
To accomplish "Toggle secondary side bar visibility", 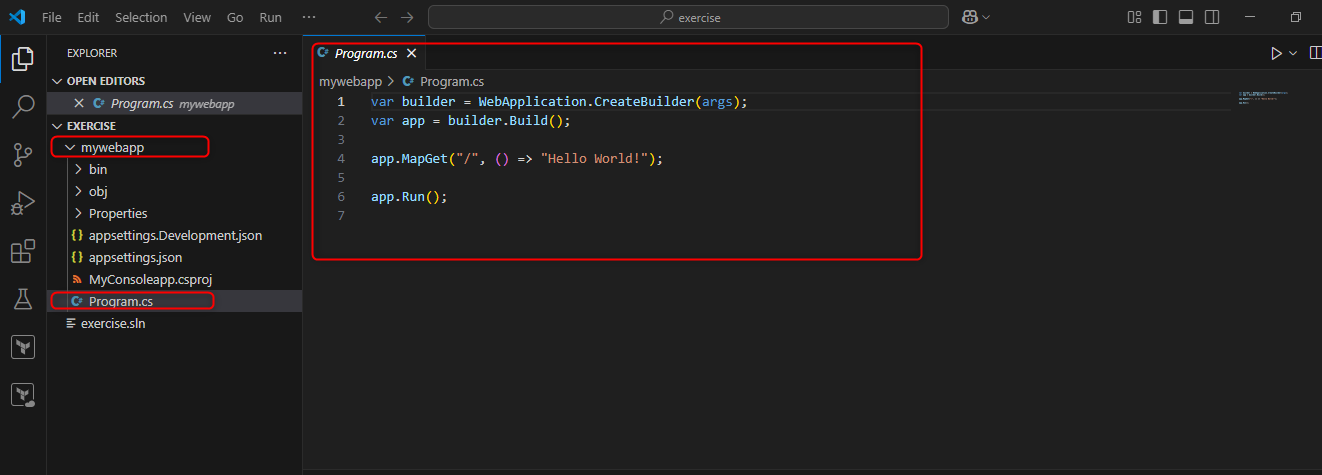I will point(1212,17).
